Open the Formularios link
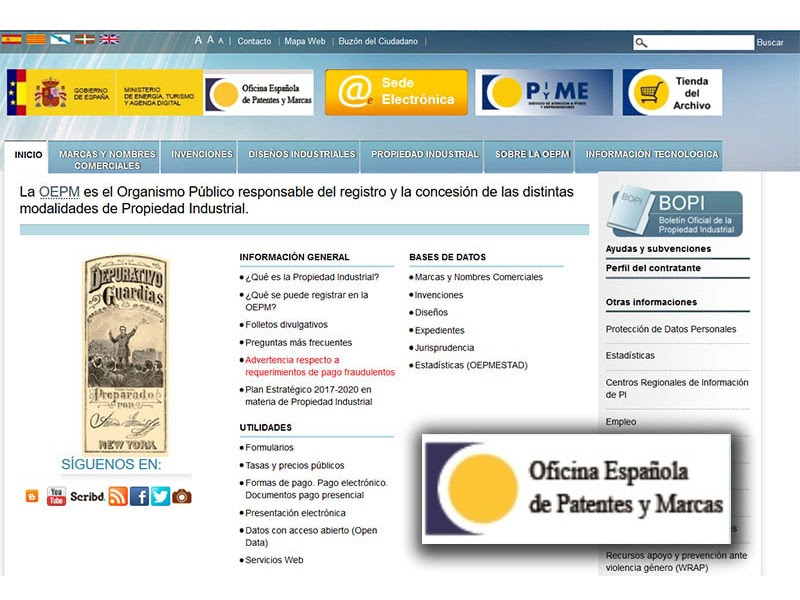The height and width of the screenshot is (600, 800). [x=269, y=447]
